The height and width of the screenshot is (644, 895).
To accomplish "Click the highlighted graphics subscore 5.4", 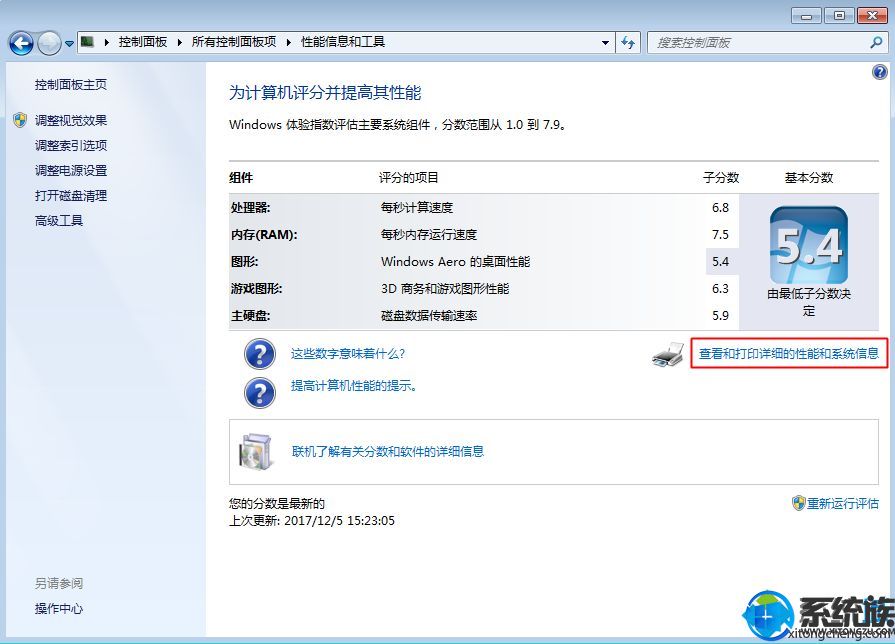I will (720, 261).
